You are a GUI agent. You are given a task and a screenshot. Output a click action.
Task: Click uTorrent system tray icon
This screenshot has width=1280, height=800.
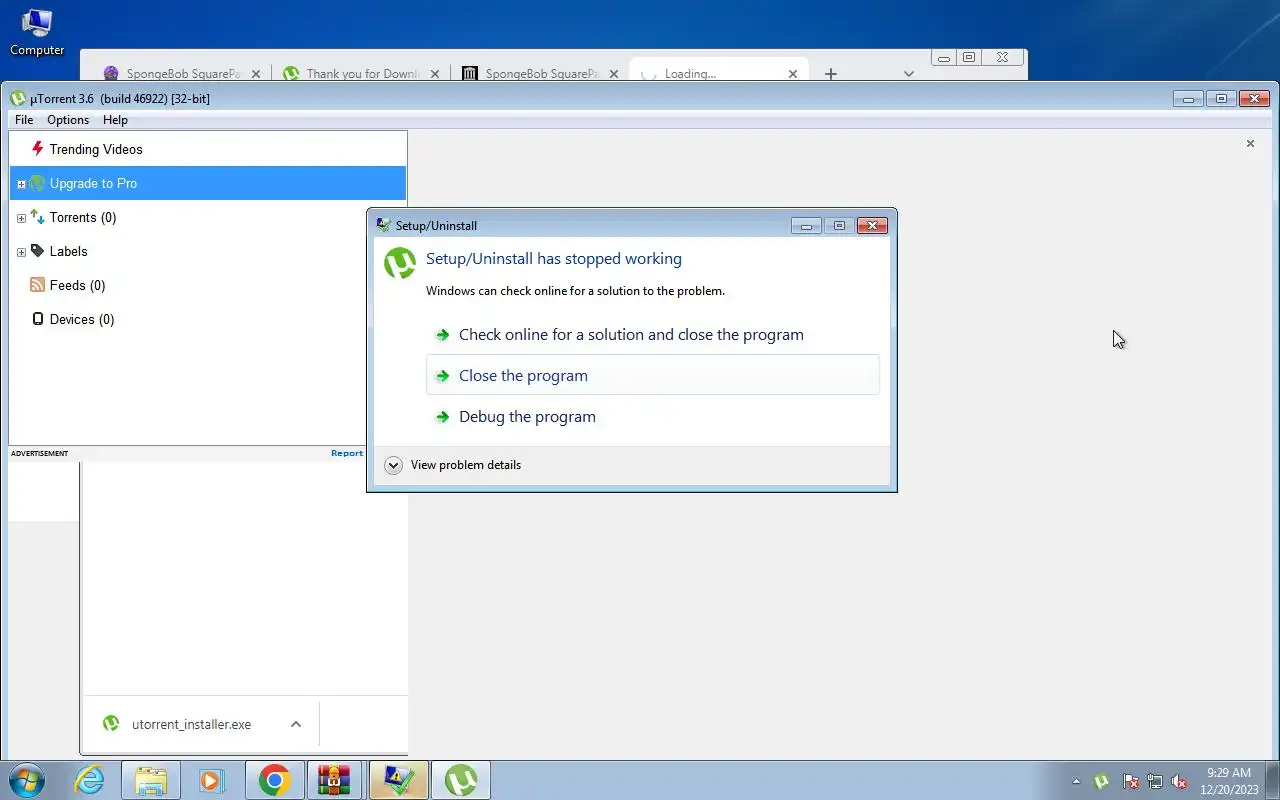click(1102, 781)
